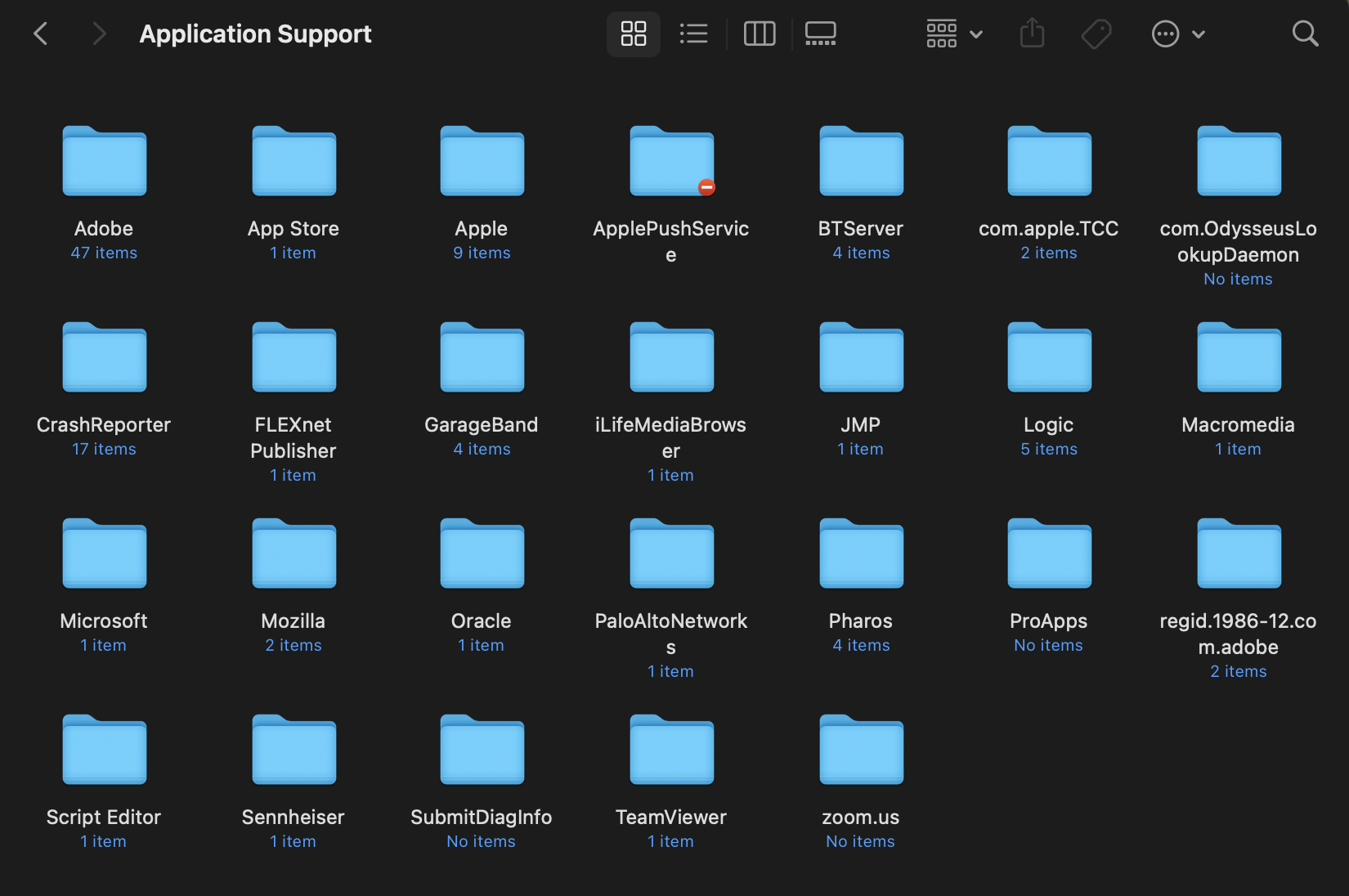Select the PaloAltoNetworks folder
This screenshot has height=896, width=1349.
[672, 553]
